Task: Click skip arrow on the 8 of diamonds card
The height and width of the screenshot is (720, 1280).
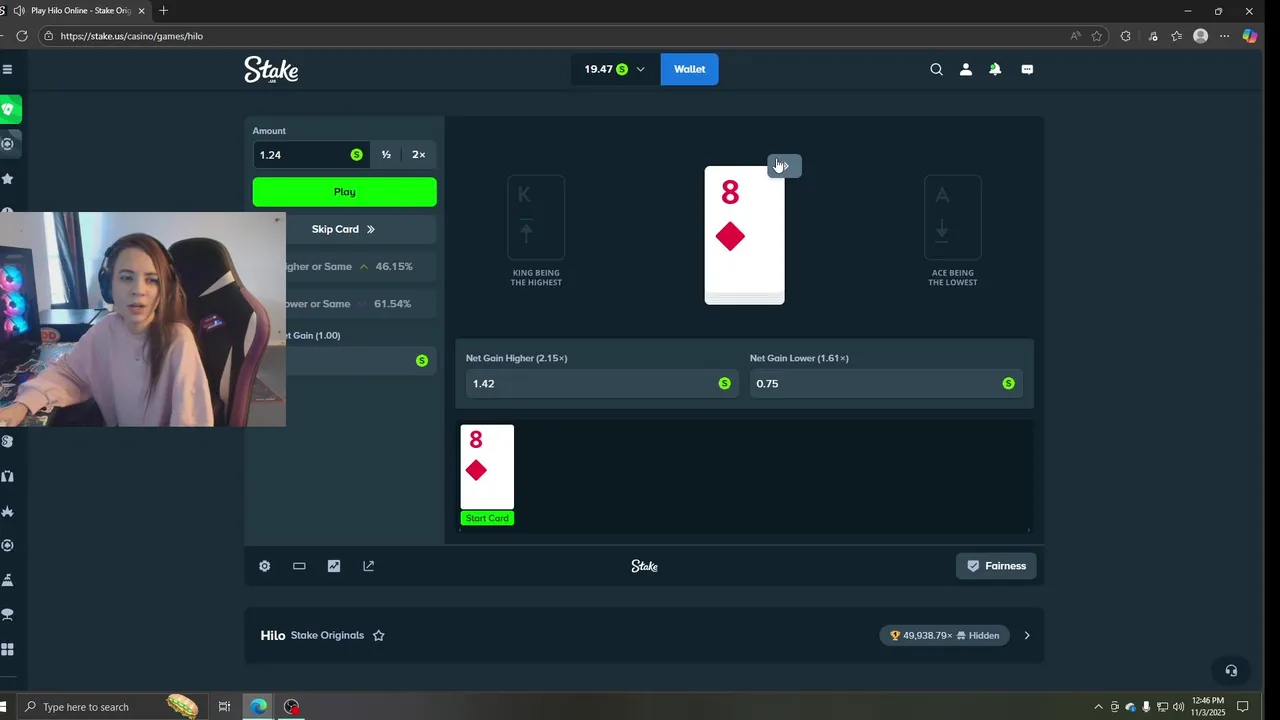Action: tap(784, 166)
